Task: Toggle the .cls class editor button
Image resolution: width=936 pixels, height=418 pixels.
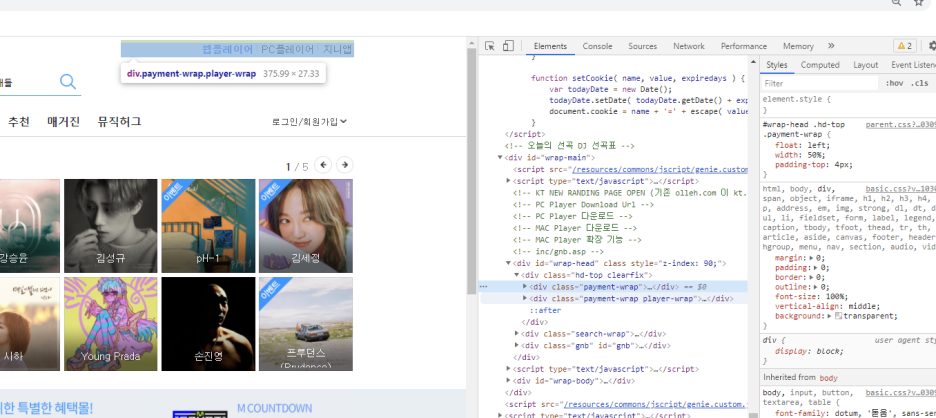Action: point(919,83)
